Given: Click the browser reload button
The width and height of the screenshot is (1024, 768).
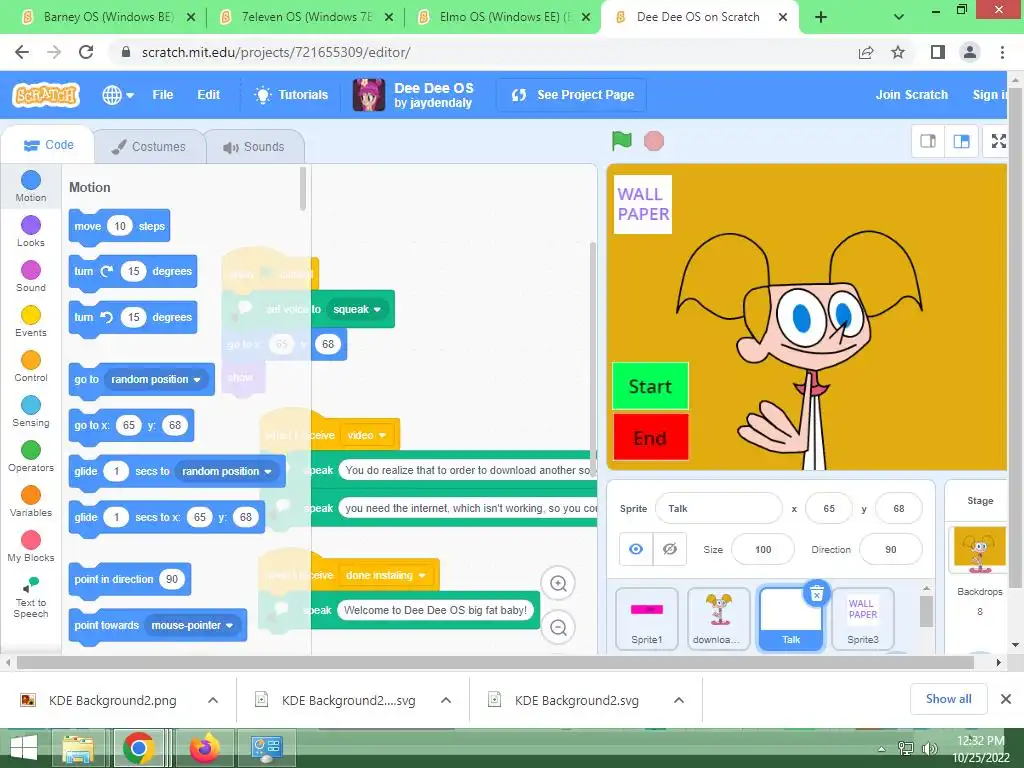Looking at the screenshot, I should [86, 52].
